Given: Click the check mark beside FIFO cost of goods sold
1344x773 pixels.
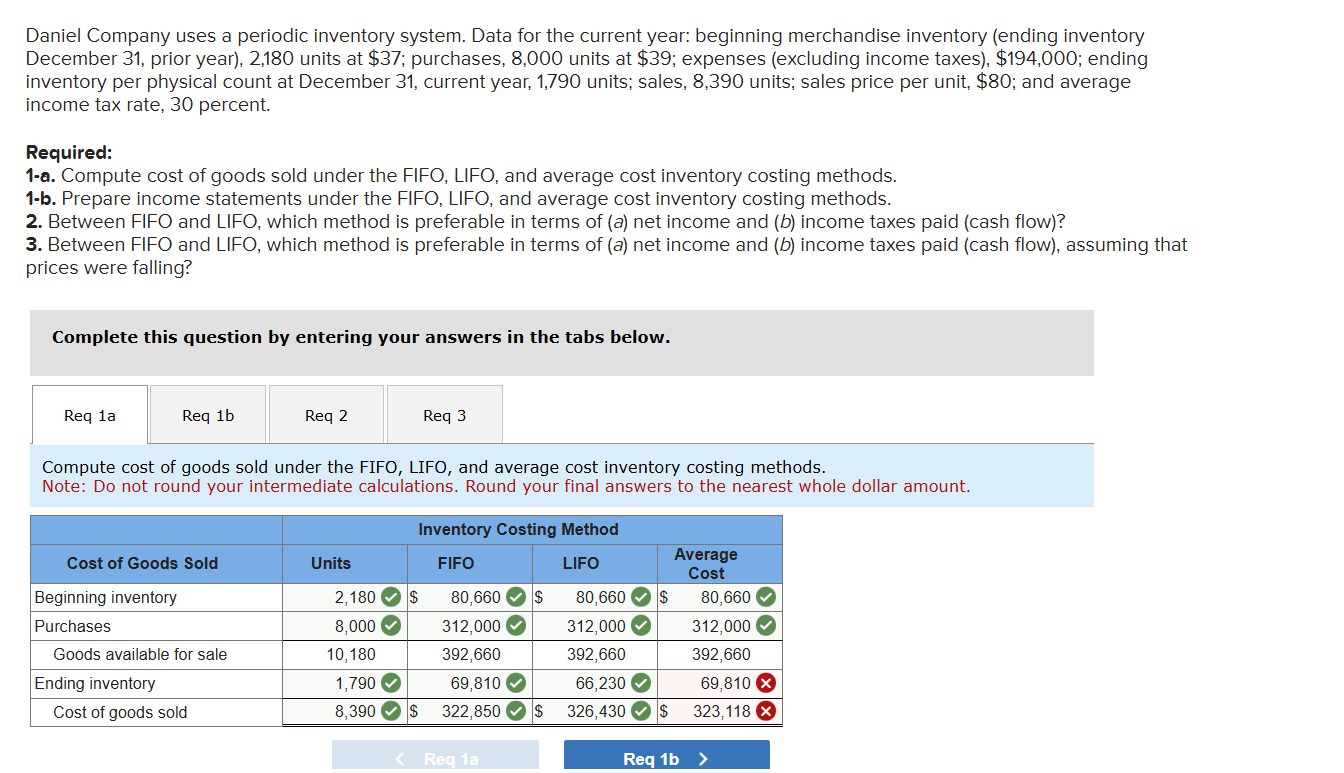Looking at the screenshot, I should pos(516,712).
